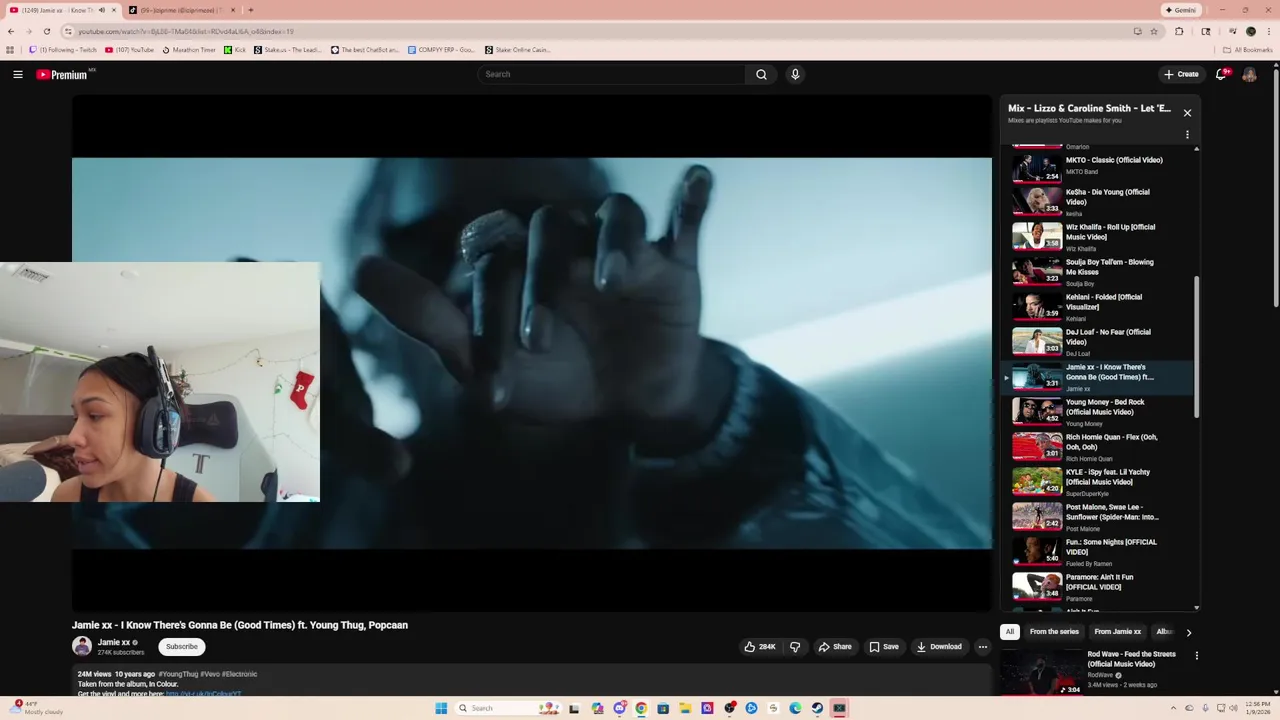
Task: Mute the Jamie xx browser tab audio
Action: 101,10
